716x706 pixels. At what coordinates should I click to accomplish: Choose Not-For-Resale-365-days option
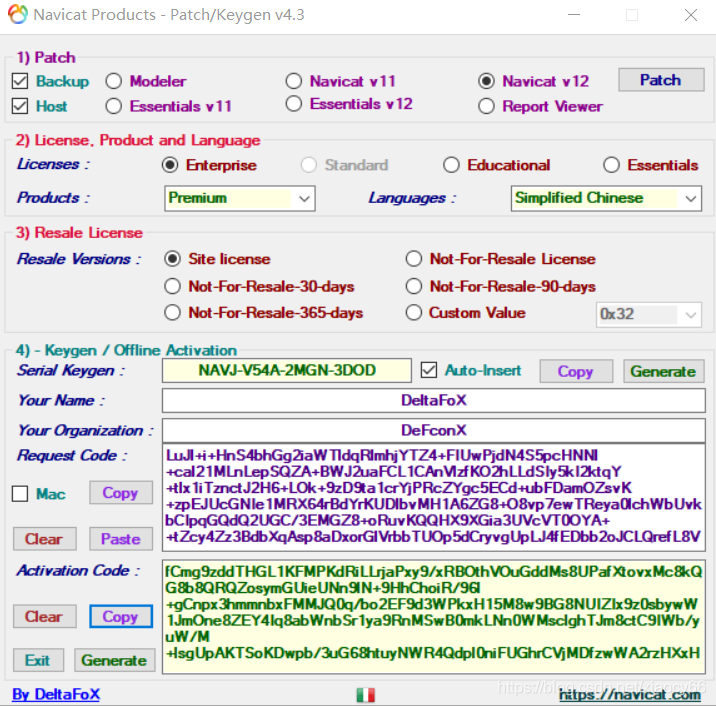click(x=172, y=313)
